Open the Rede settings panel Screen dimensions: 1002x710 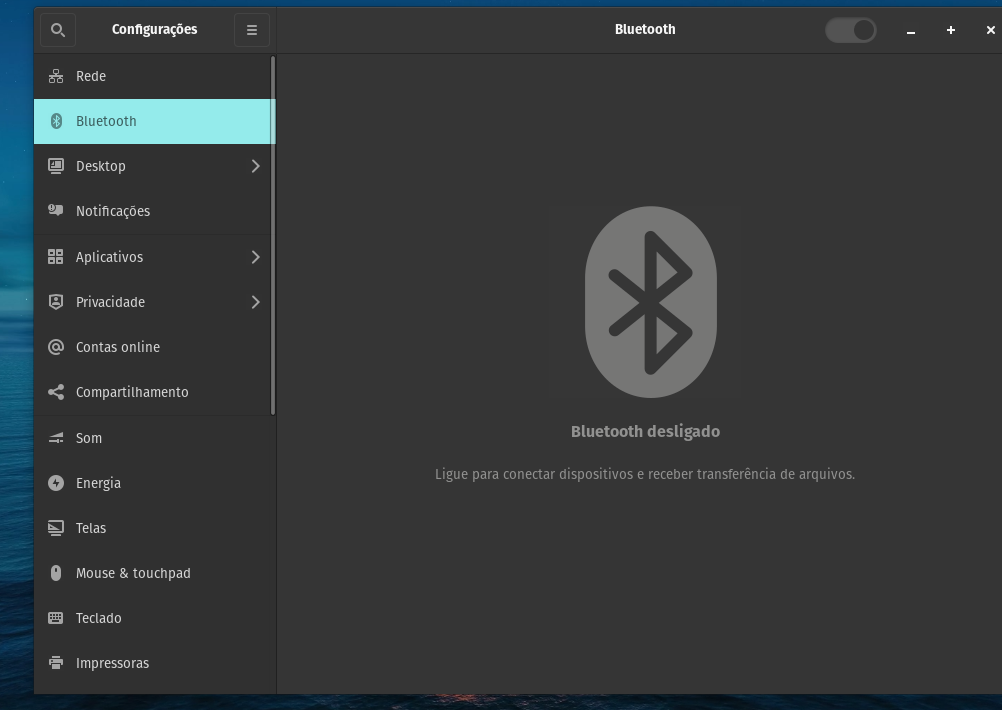pyautogui.click(x=153, y=76)
